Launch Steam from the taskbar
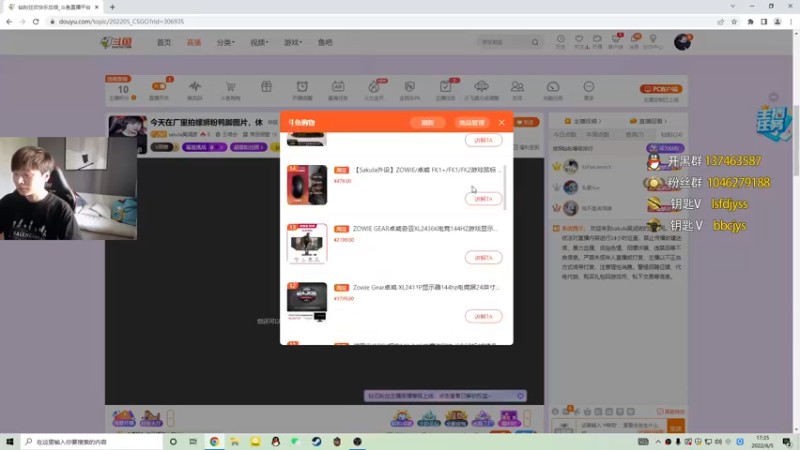The image size is (800, 450). (316, 441)
